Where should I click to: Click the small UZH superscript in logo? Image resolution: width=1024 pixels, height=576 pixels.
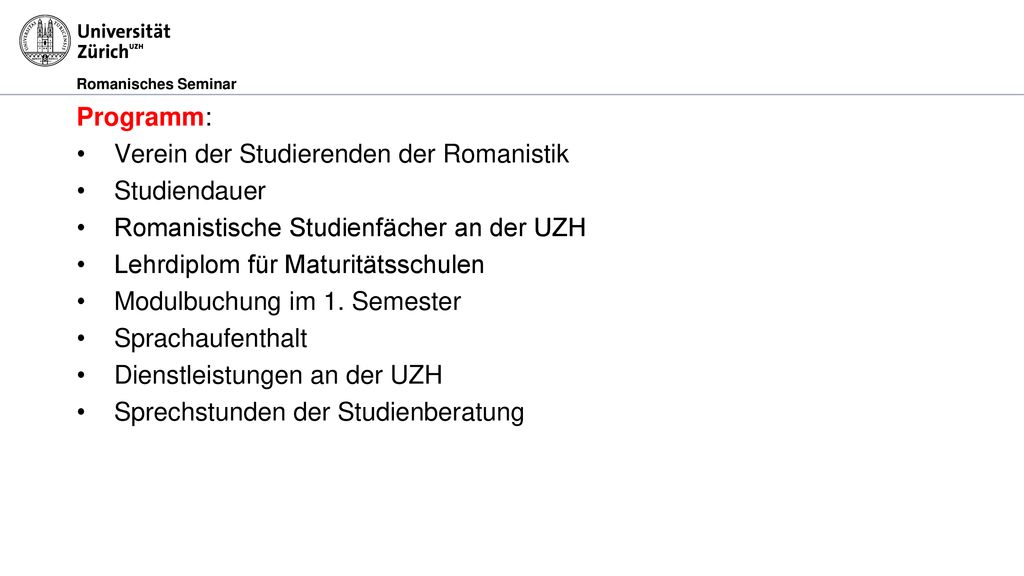point(136,46)
